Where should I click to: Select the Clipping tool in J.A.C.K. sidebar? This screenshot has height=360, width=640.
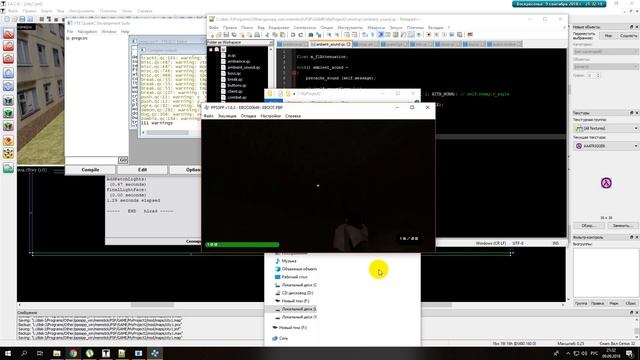tap(8, 140)
